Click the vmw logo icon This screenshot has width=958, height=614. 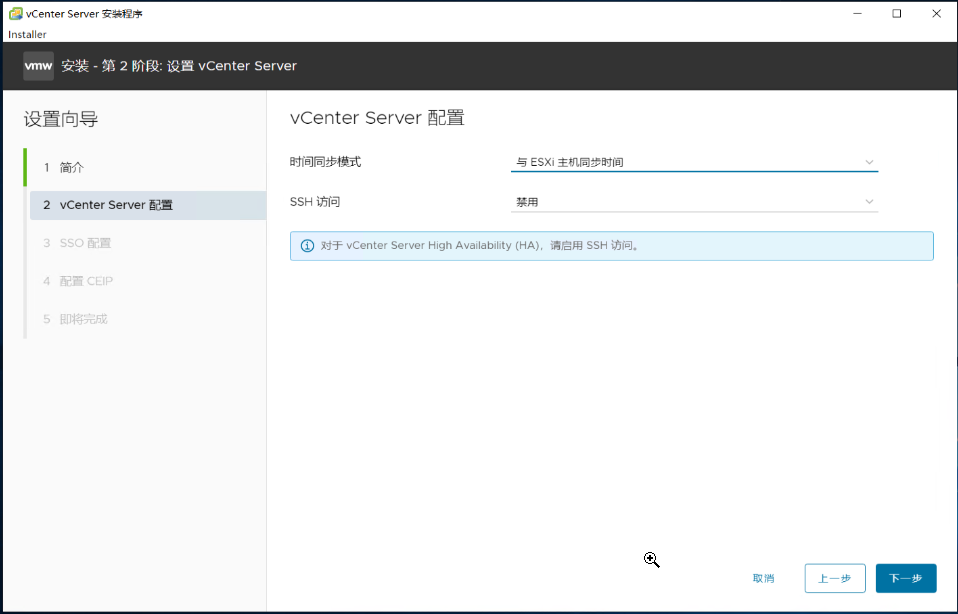pos(38,66)
